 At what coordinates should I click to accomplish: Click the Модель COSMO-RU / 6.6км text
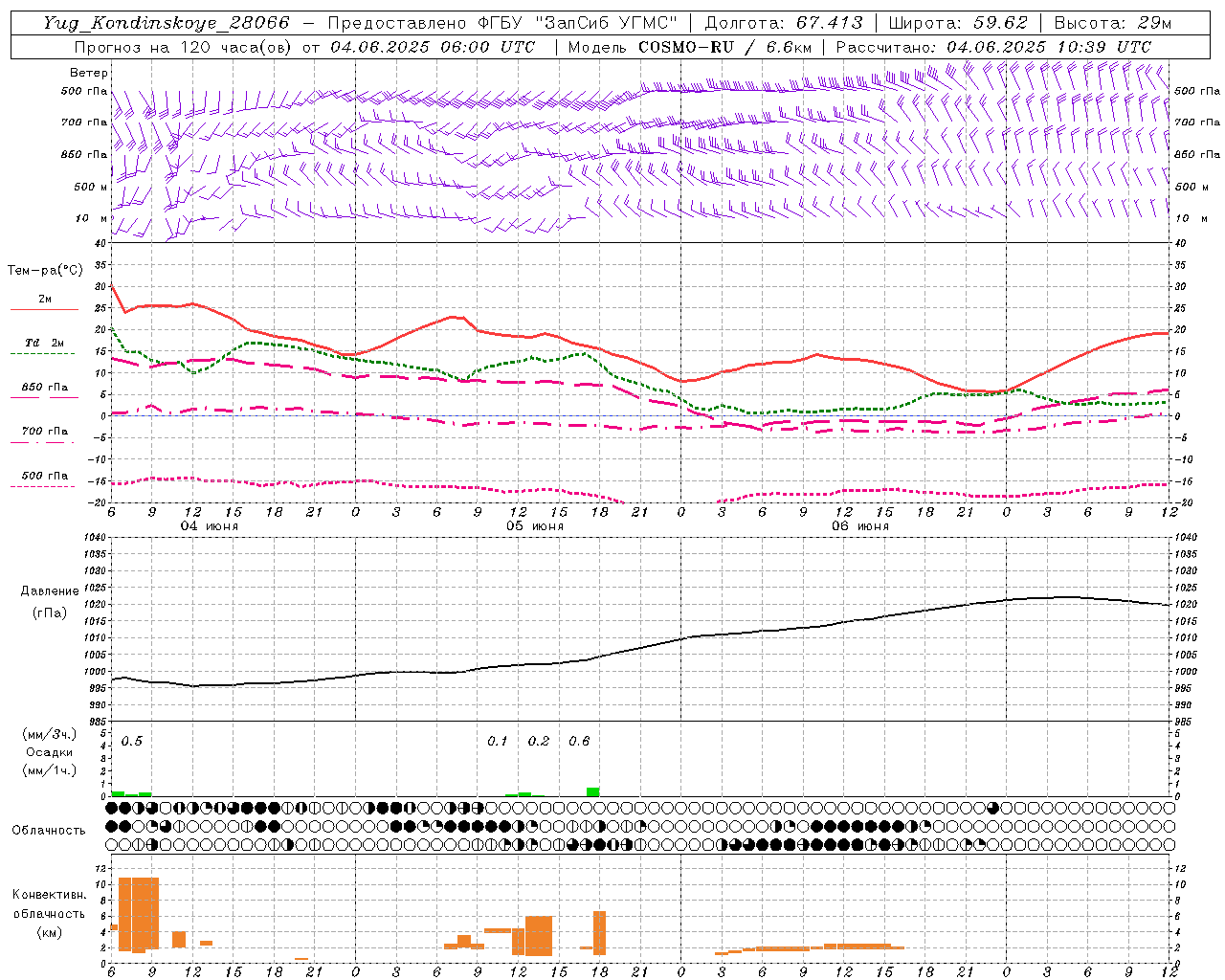pyautogui.click(x=690, y=47)
